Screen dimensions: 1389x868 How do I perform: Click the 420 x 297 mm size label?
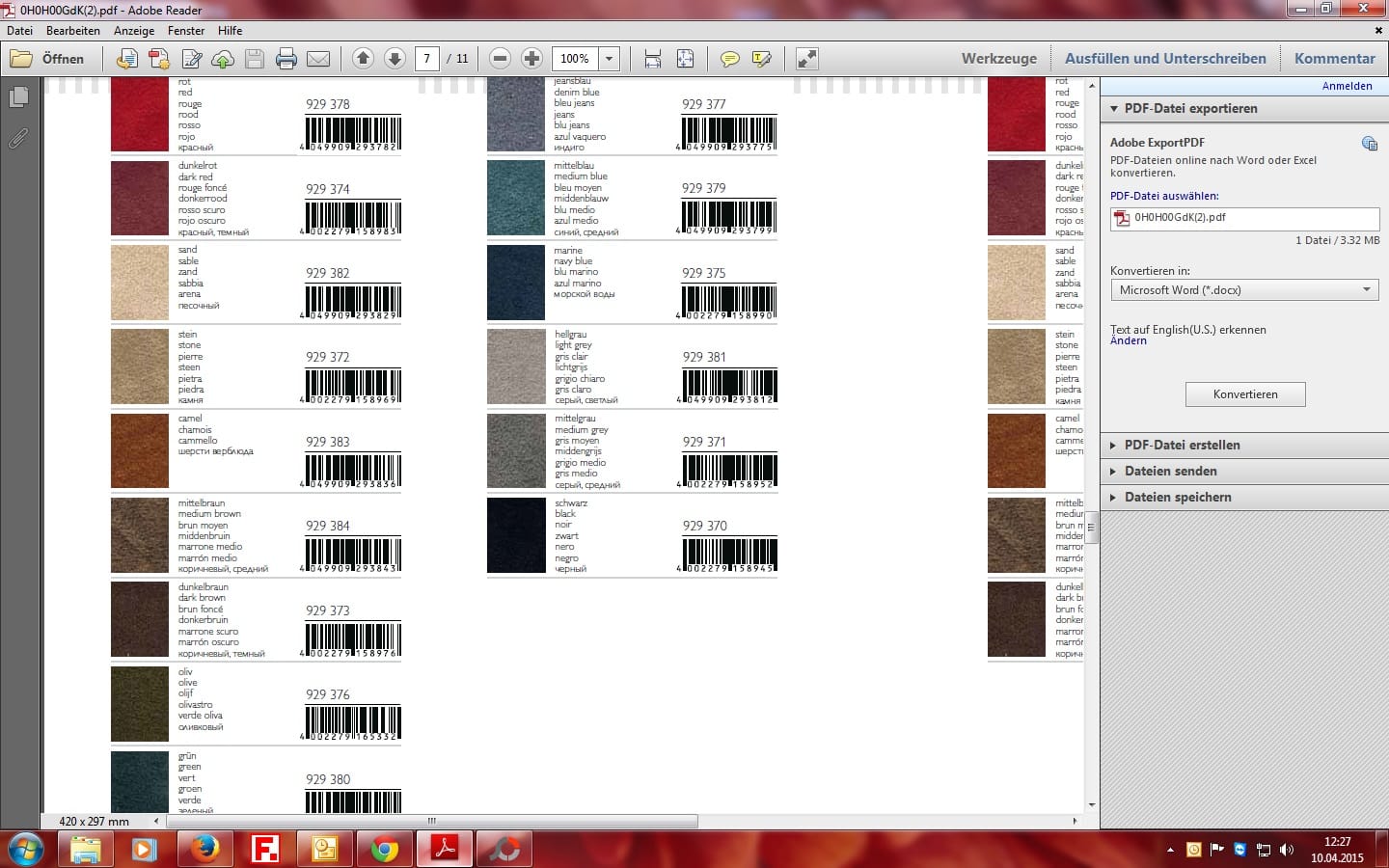94,822
